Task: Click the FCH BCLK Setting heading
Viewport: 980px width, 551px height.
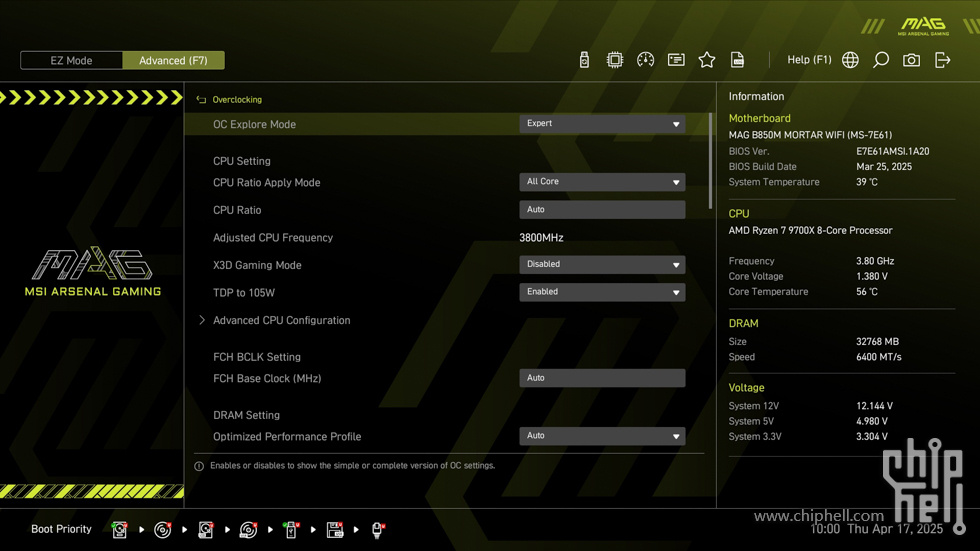Action: 257,357
